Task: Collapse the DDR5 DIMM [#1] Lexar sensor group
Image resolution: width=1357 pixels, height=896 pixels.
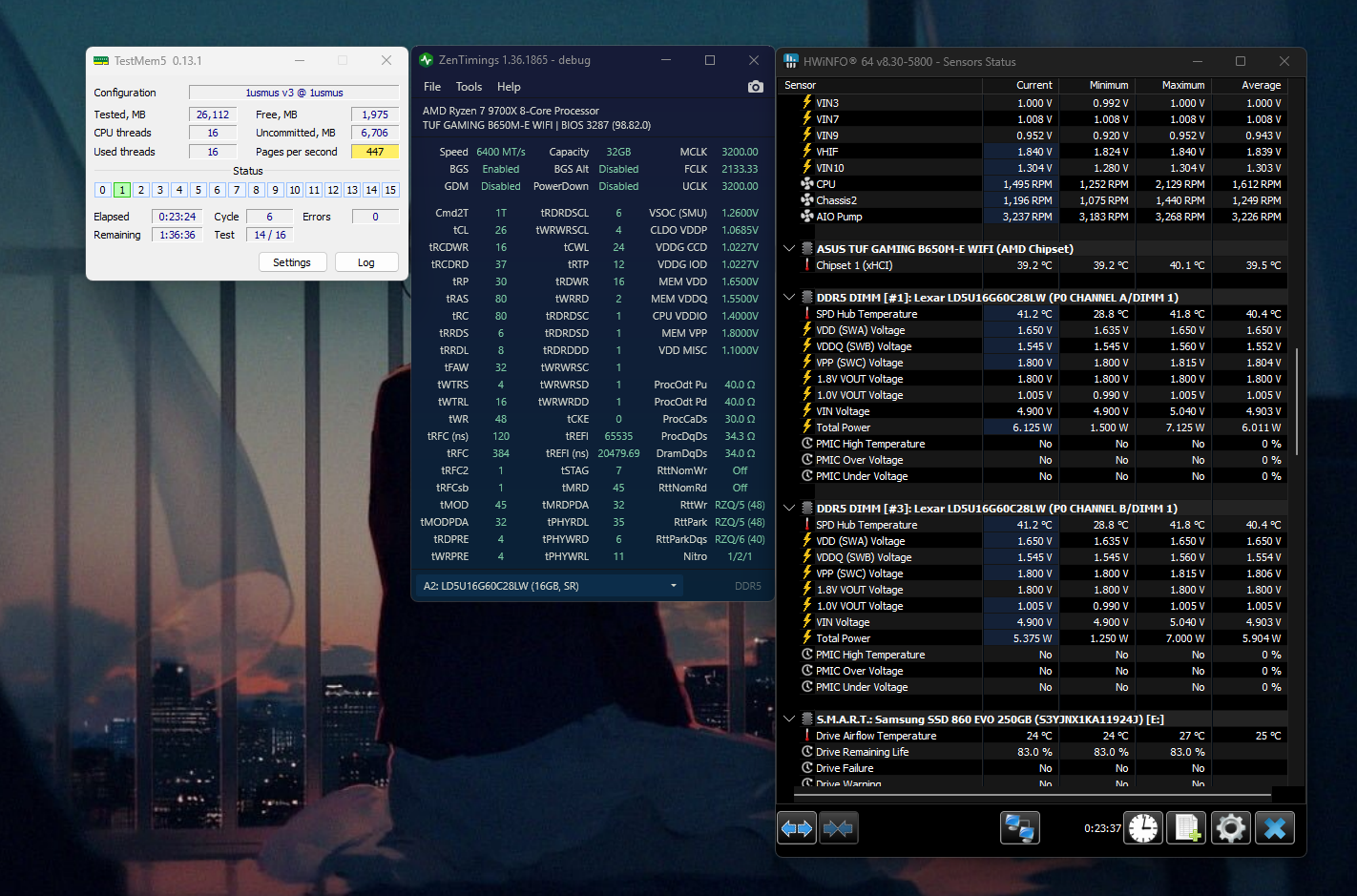Action: [789, 298]
